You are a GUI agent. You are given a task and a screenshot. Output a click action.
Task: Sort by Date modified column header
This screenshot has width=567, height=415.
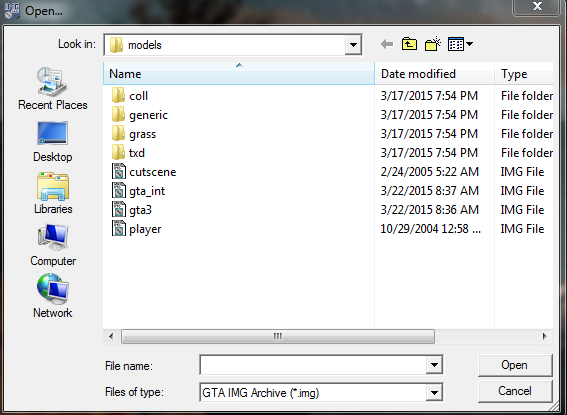[434, 73]
